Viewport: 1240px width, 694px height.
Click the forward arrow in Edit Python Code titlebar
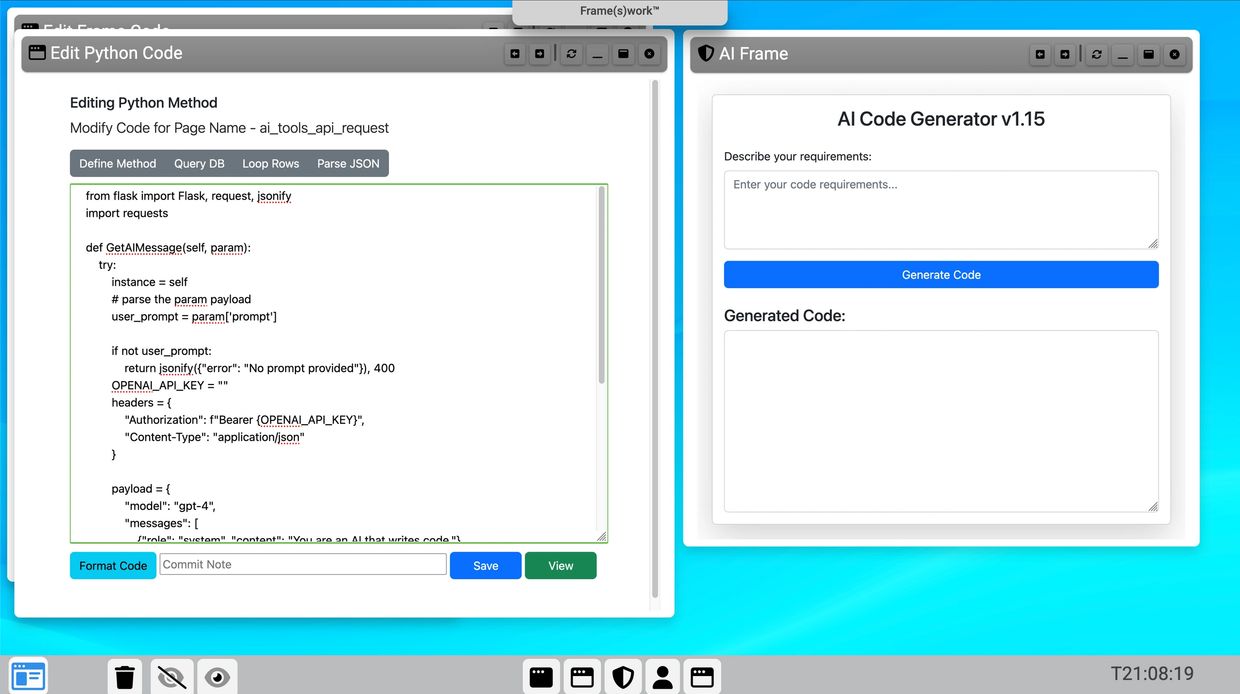tap(540, 54)
